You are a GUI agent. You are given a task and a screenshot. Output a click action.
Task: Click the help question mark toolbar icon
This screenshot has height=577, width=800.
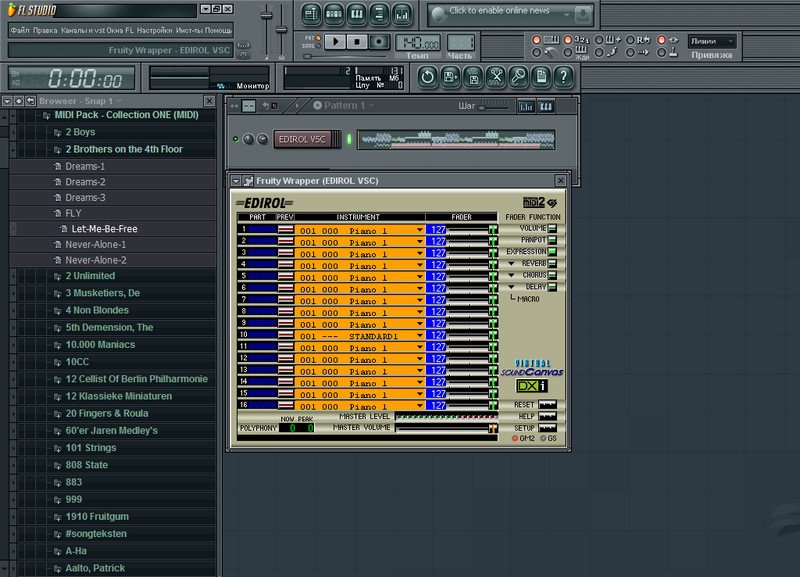564,76
